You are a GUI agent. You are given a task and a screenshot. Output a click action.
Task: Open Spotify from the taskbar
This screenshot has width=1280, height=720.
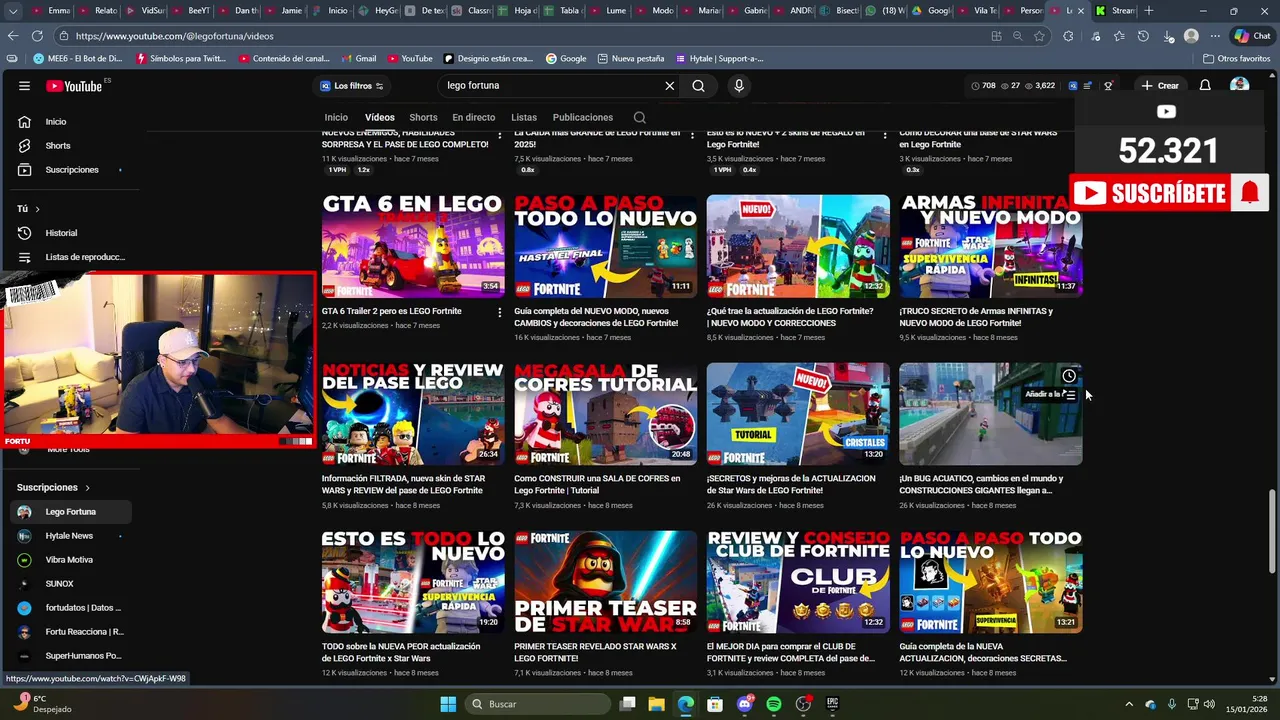coord(773,704)
